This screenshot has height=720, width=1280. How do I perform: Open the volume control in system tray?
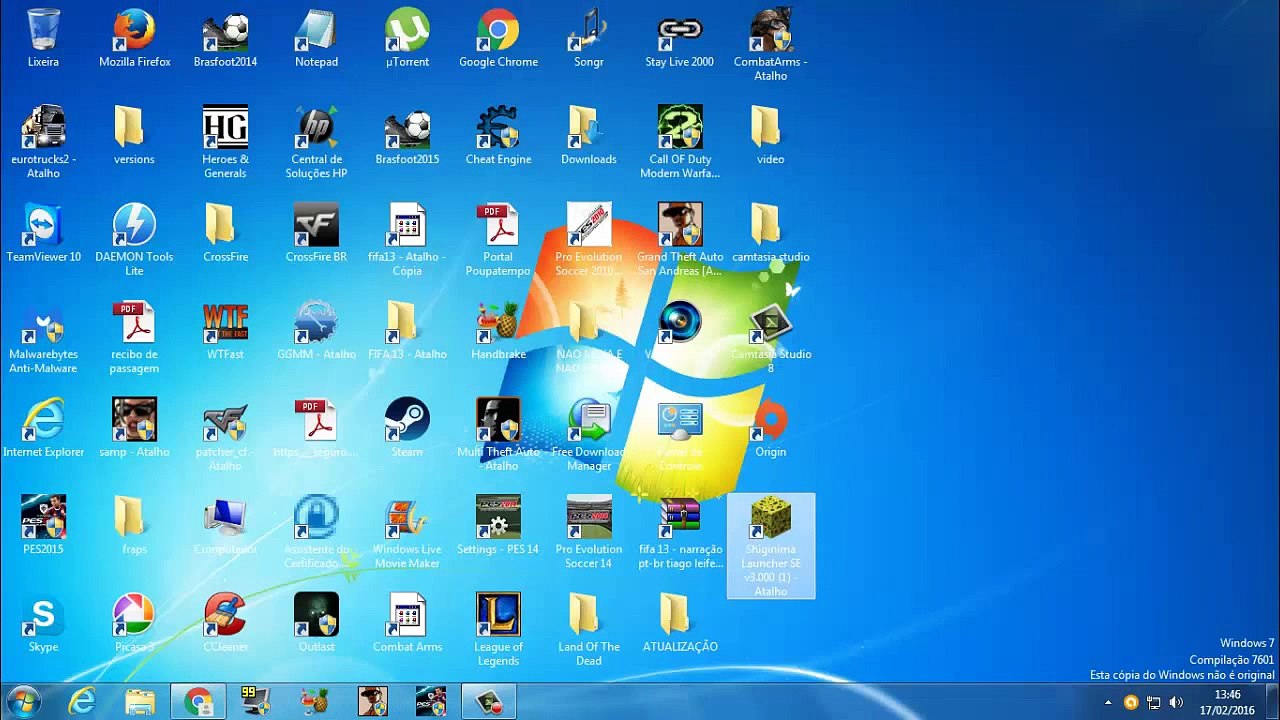coord(1176,702)
